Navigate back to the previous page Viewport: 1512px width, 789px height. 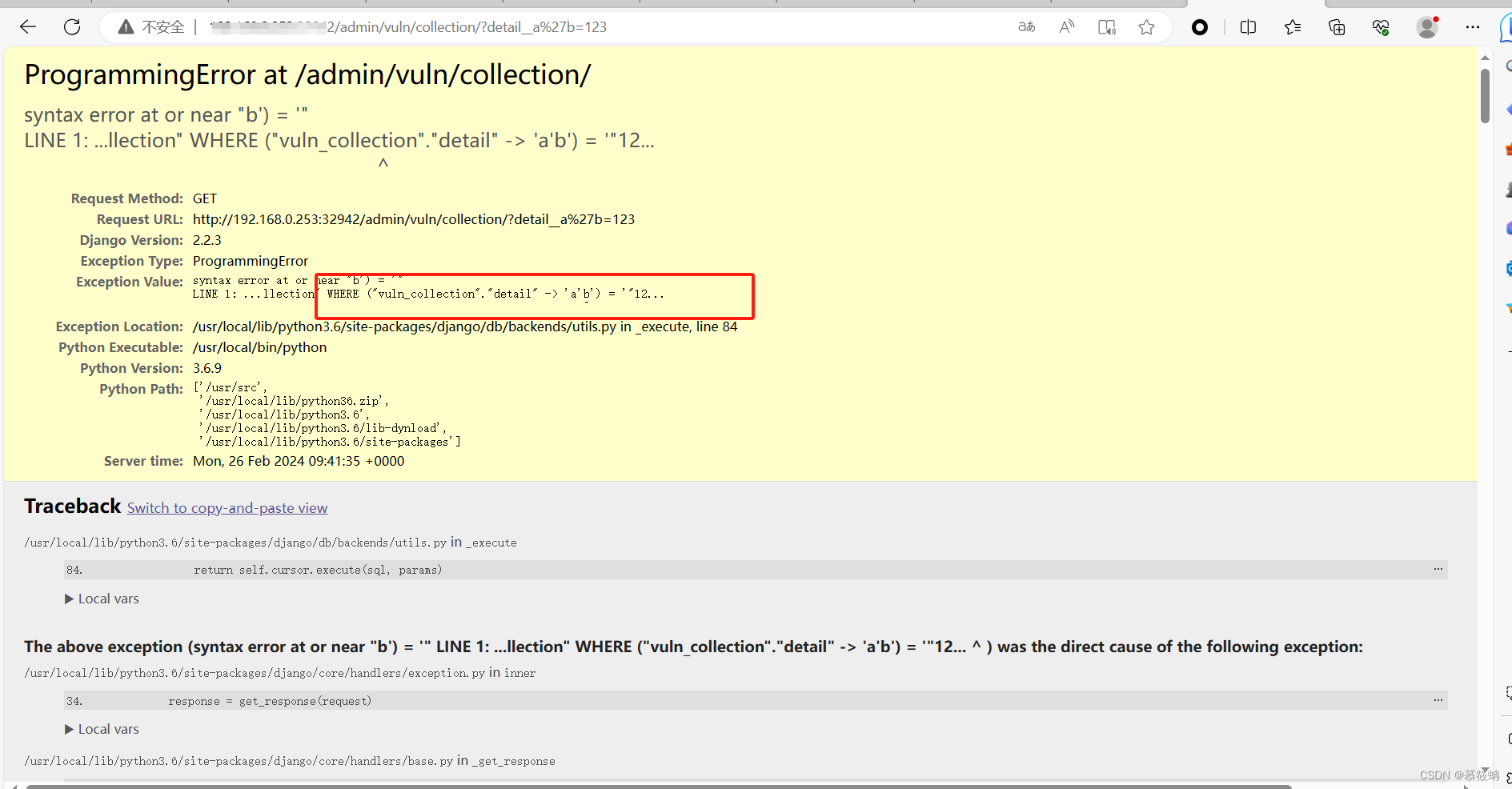pos(27,26)
